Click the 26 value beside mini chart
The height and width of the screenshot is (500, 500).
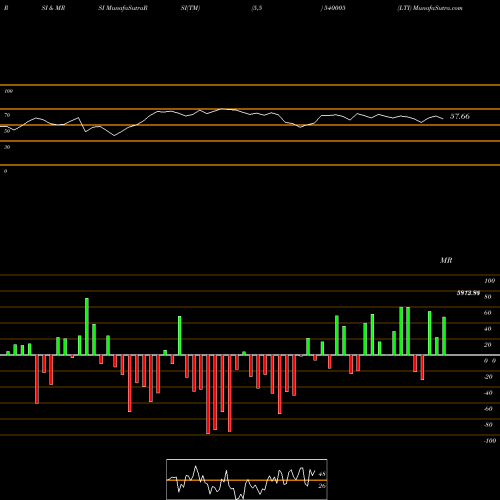(x=322, y=486)
